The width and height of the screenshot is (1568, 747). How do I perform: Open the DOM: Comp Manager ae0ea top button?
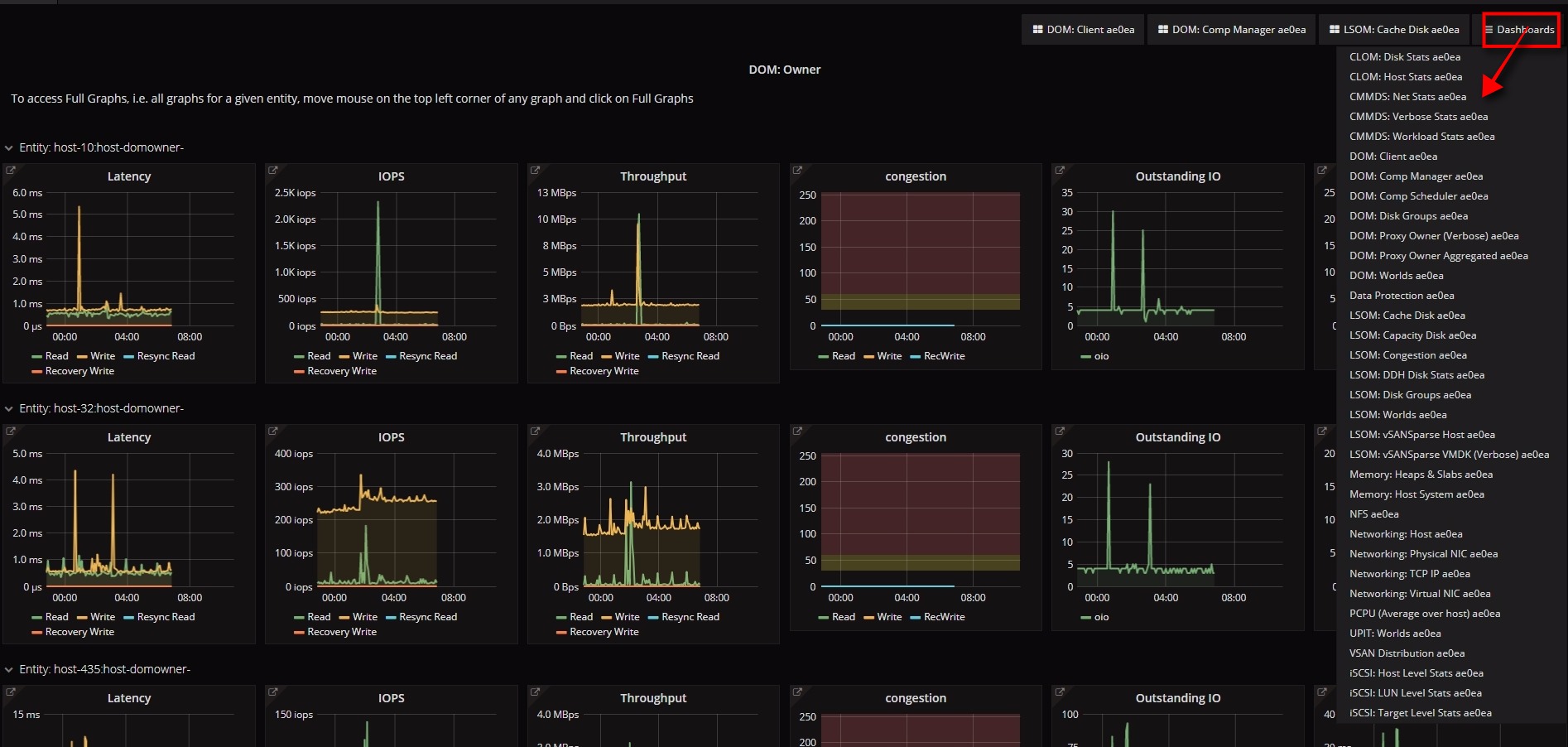click(x=1231, y=30)
